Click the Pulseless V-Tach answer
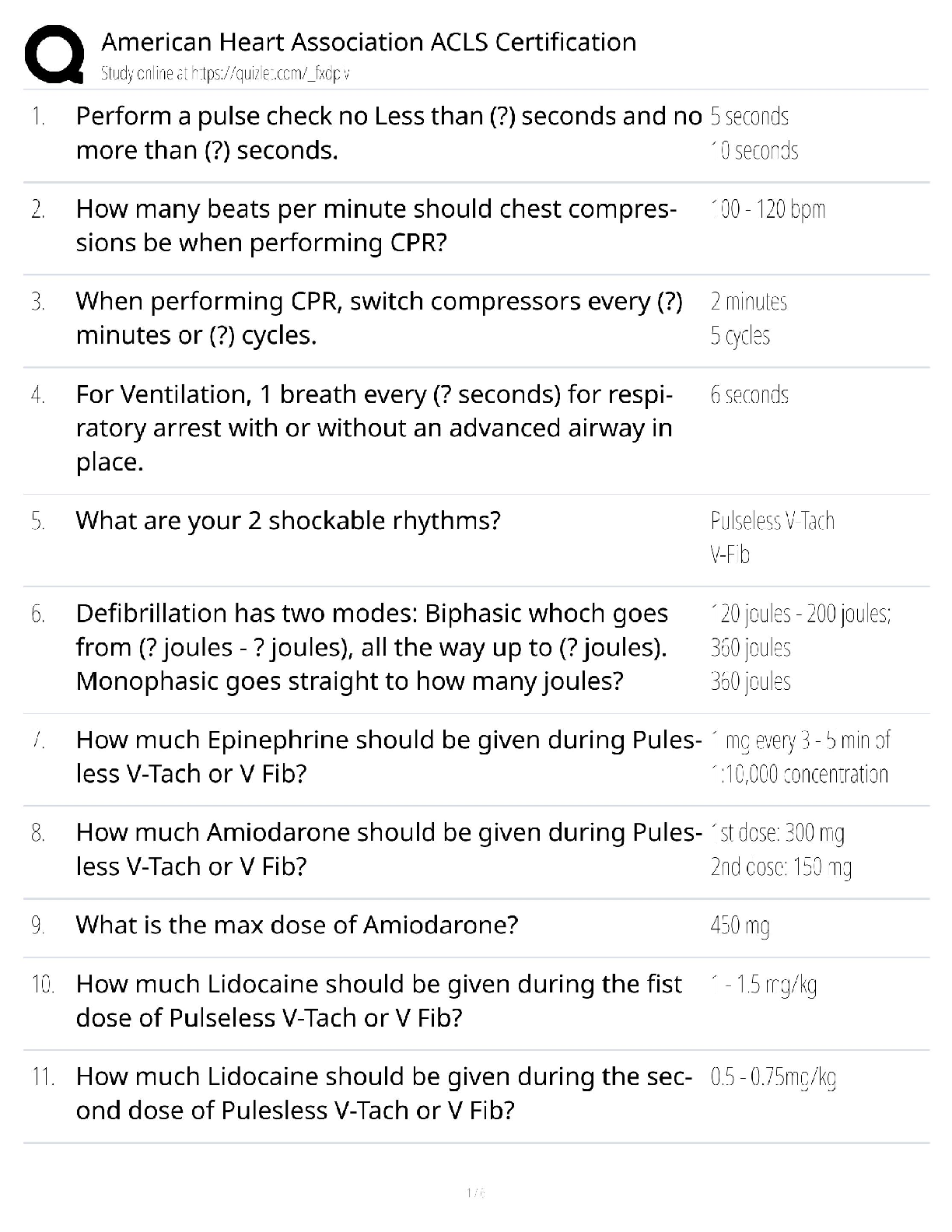 point(772,521)
